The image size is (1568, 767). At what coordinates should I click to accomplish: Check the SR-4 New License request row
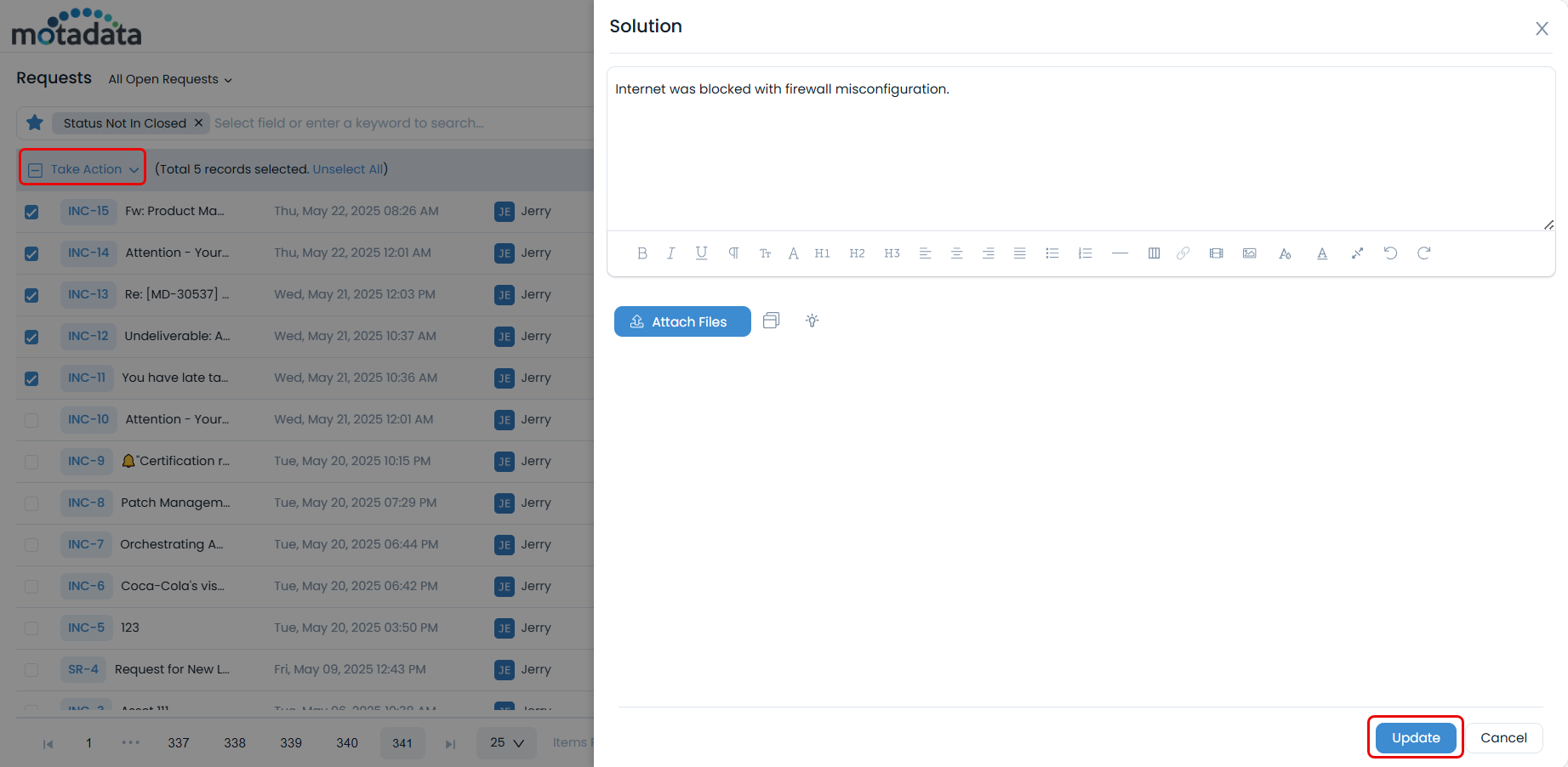pyautogui.click(x=31, y=669)
